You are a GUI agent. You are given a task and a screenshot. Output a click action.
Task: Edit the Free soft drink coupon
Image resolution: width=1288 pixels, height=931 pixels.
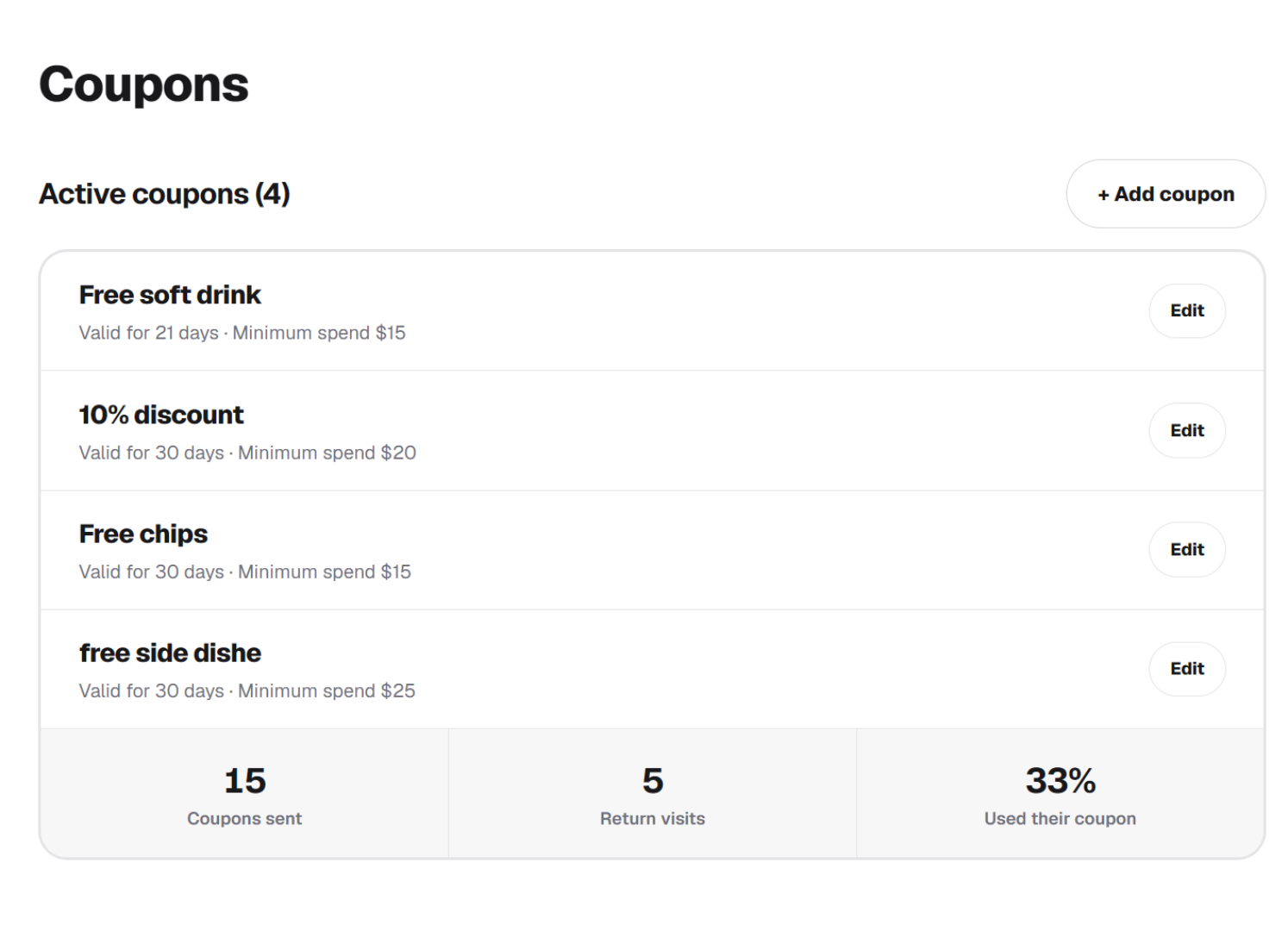pyautogui.click(x=1186, y=310)
